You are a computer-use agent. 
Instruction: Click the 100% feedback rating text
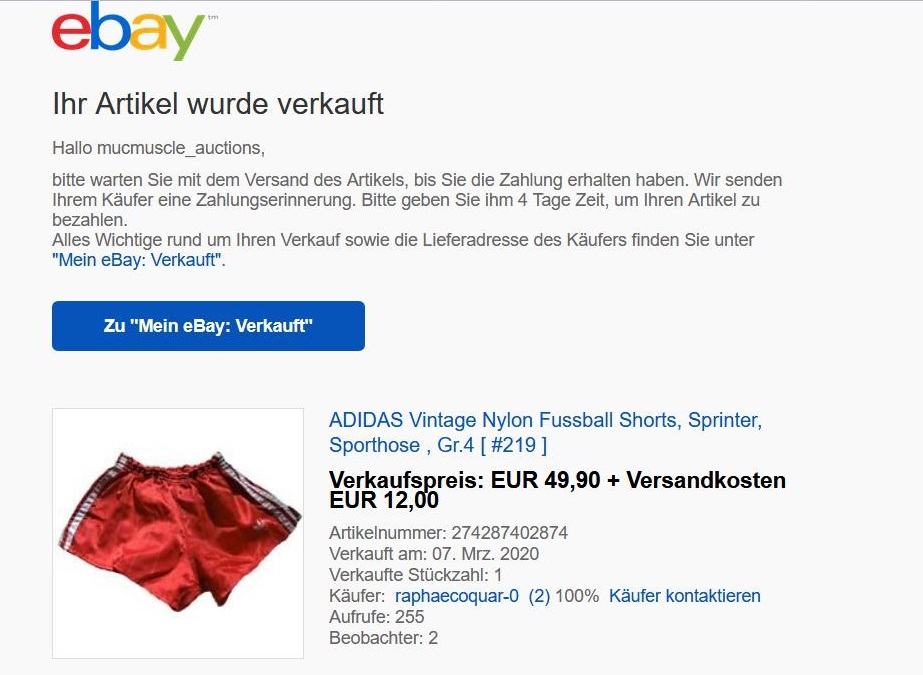(576, 596)
